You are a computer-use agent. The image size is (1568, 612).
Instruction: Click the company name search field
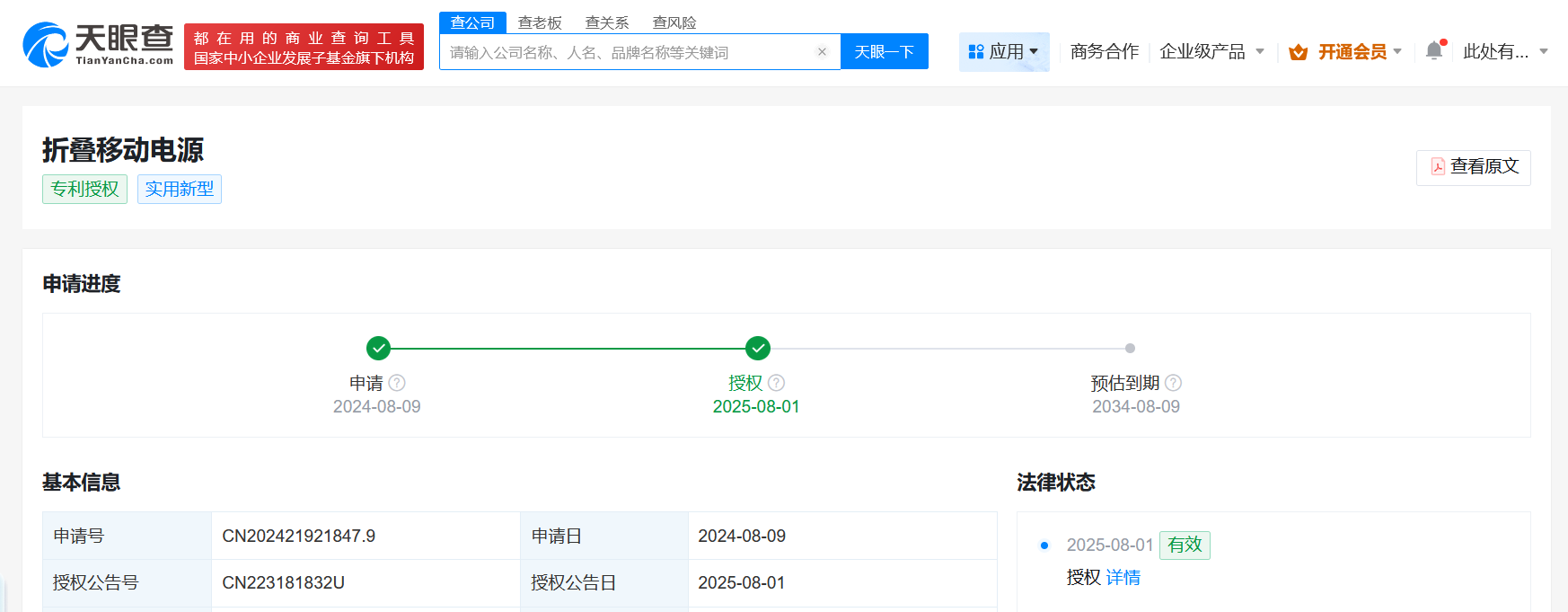629,52
